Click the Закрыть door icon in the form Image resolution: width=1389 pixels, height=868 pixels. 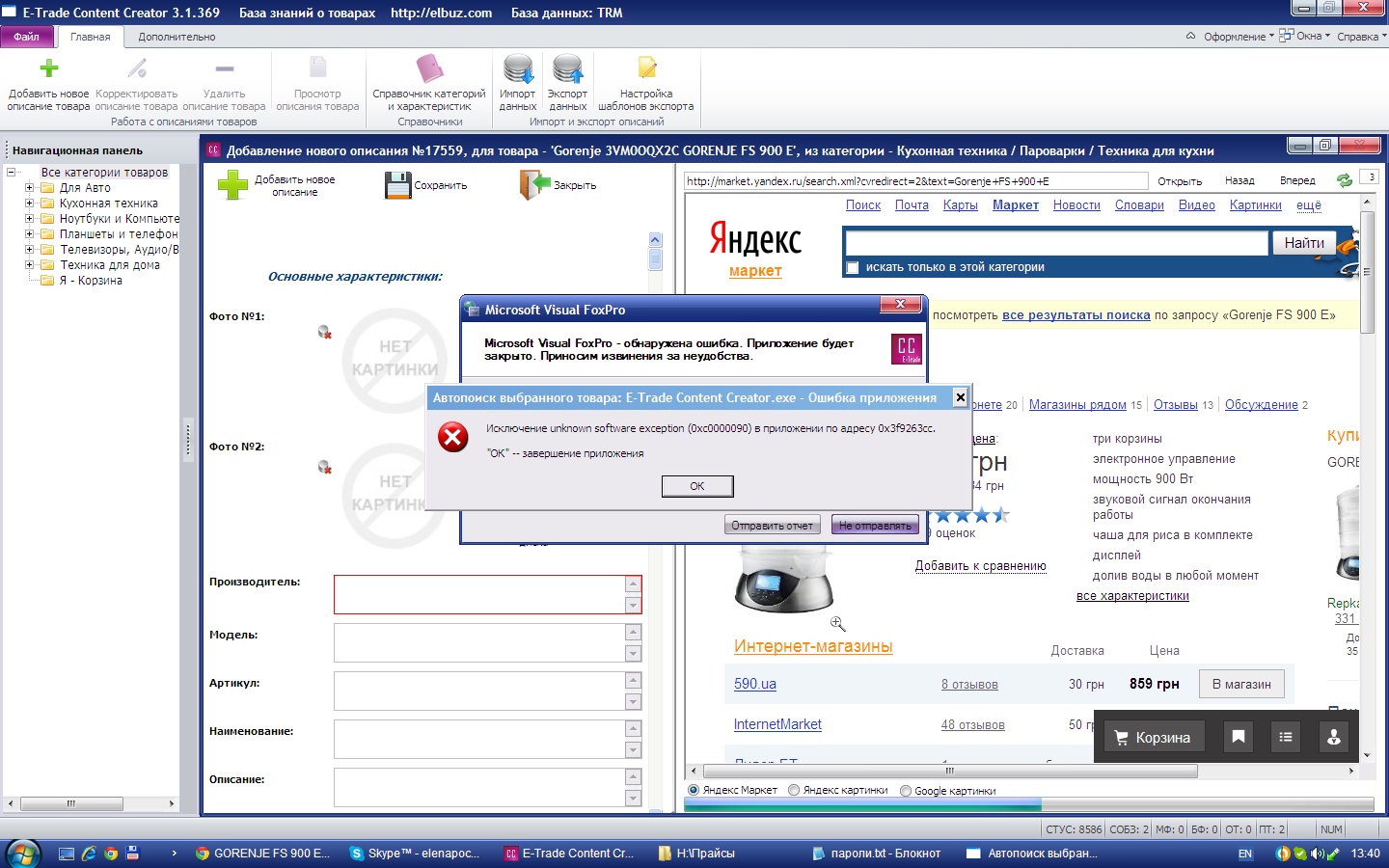534,184
